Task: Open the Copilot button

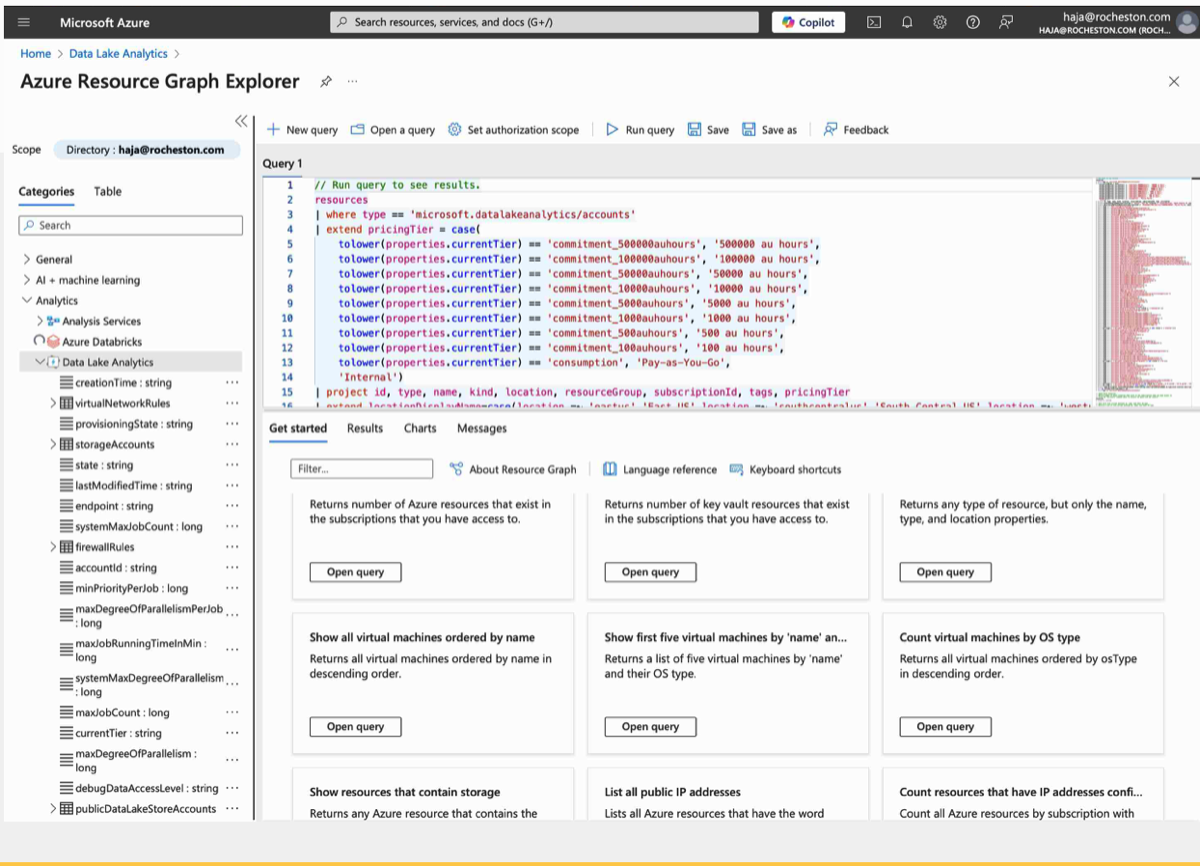Action: pos(808,22)
